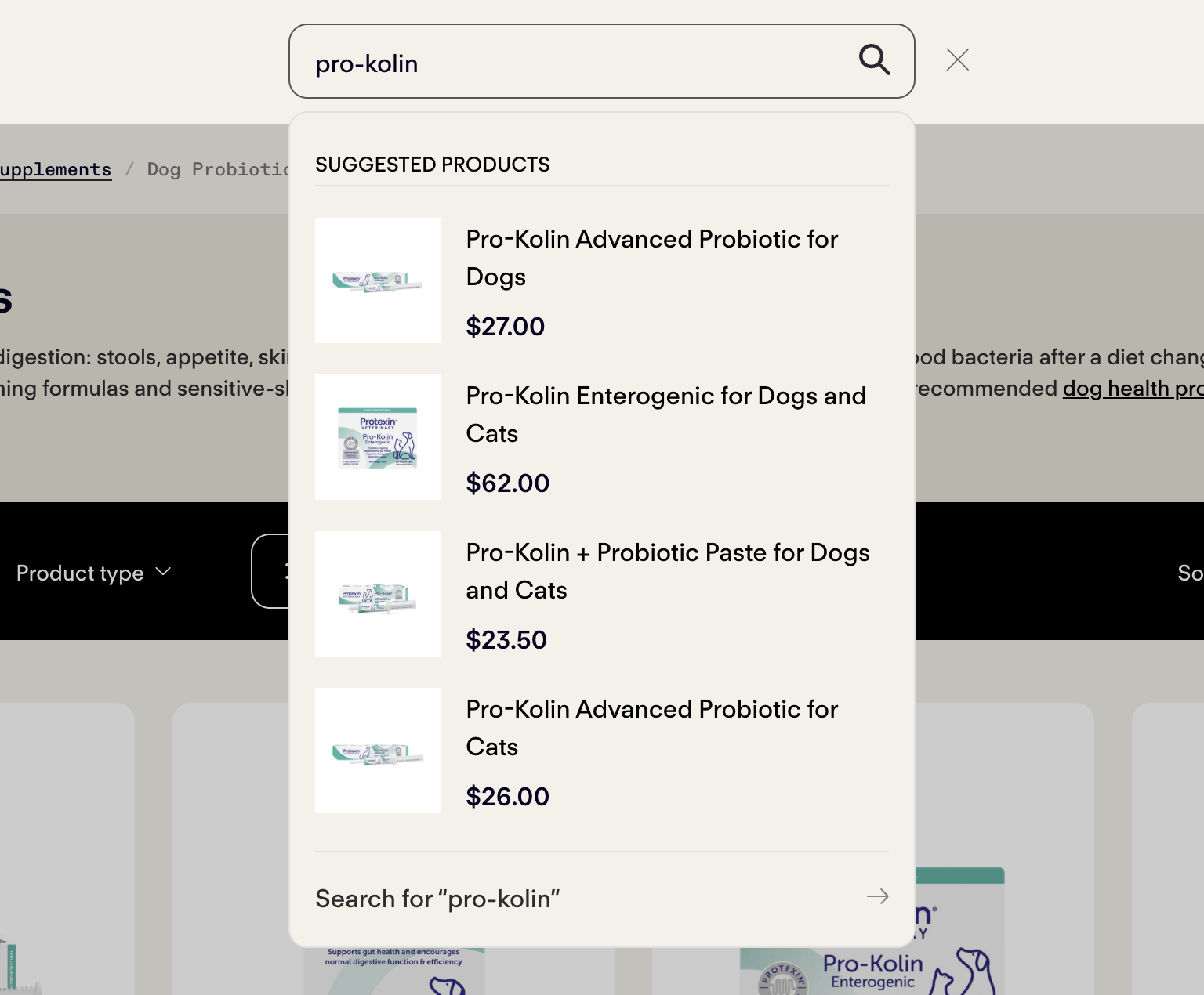Click the $27.00 price of first suggestion

[x=505, y=326]
